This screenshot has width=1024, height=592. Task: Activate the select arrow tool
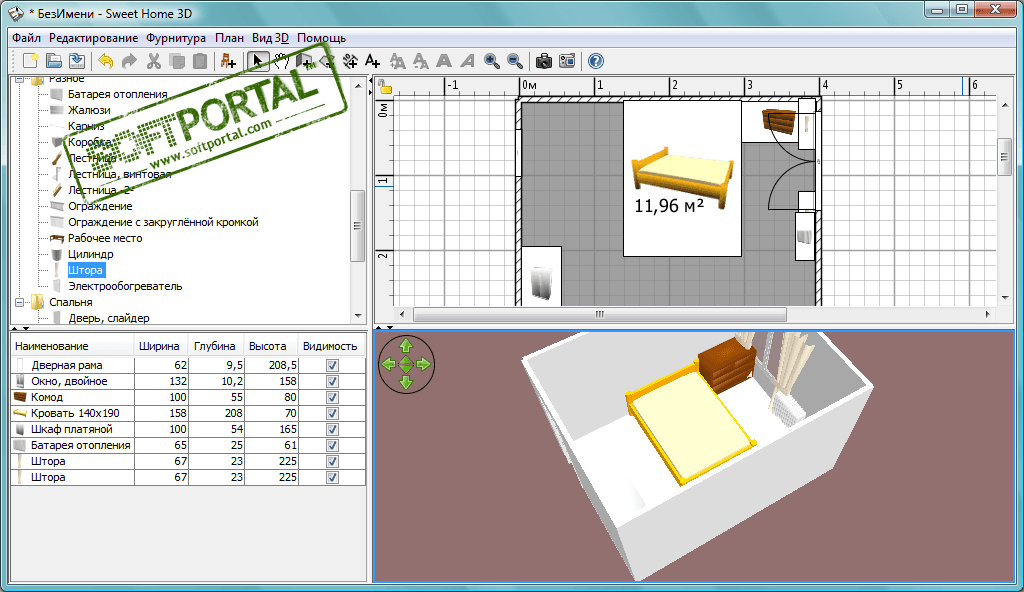257,61
